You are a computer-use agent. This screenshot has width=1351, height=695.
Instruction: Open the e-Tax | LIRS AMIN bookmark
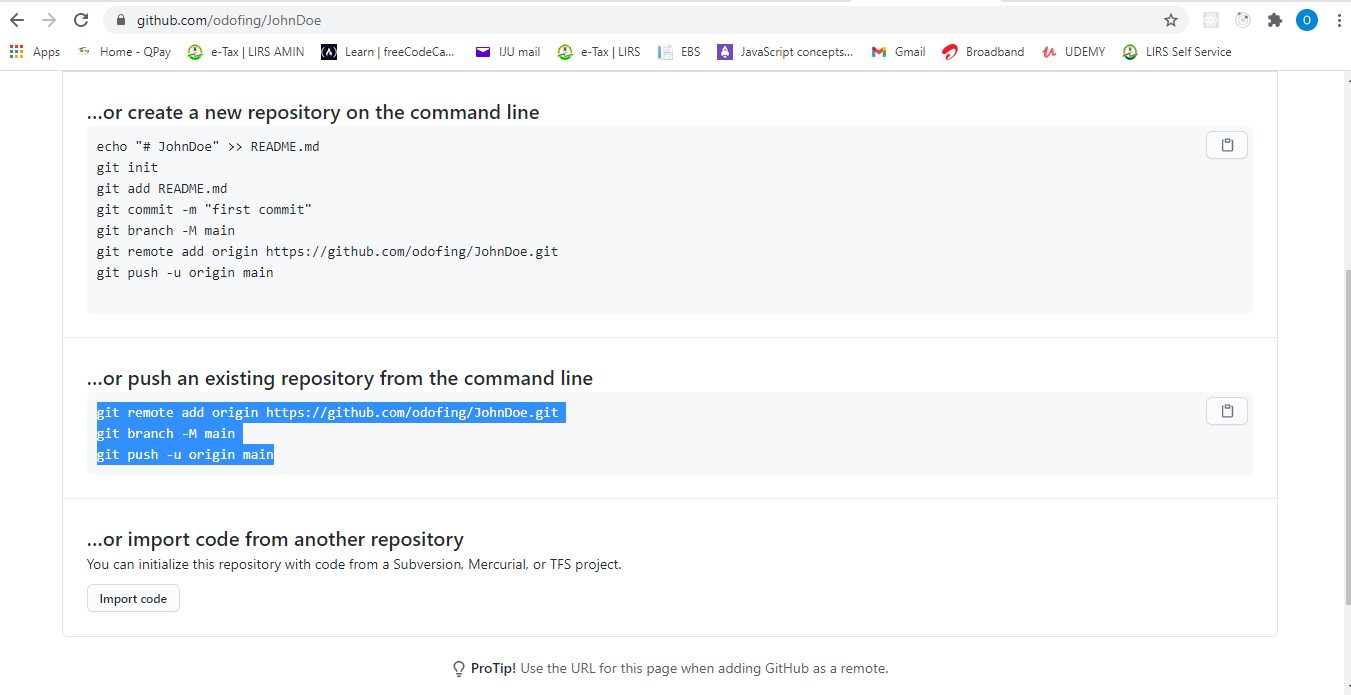pos(246,52)
